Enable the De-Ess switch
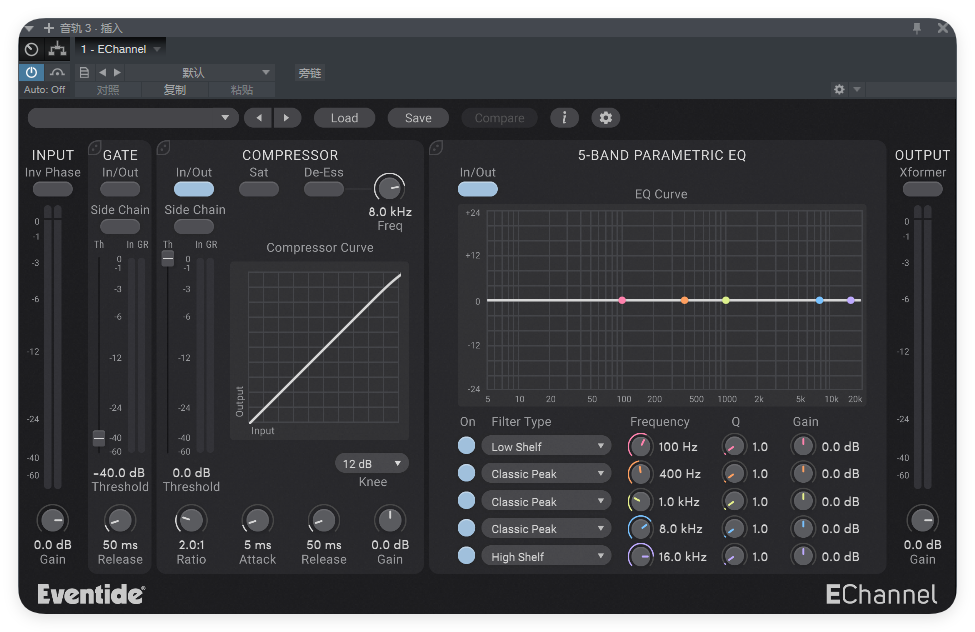 pyautogui.click(x=323, y=189)
